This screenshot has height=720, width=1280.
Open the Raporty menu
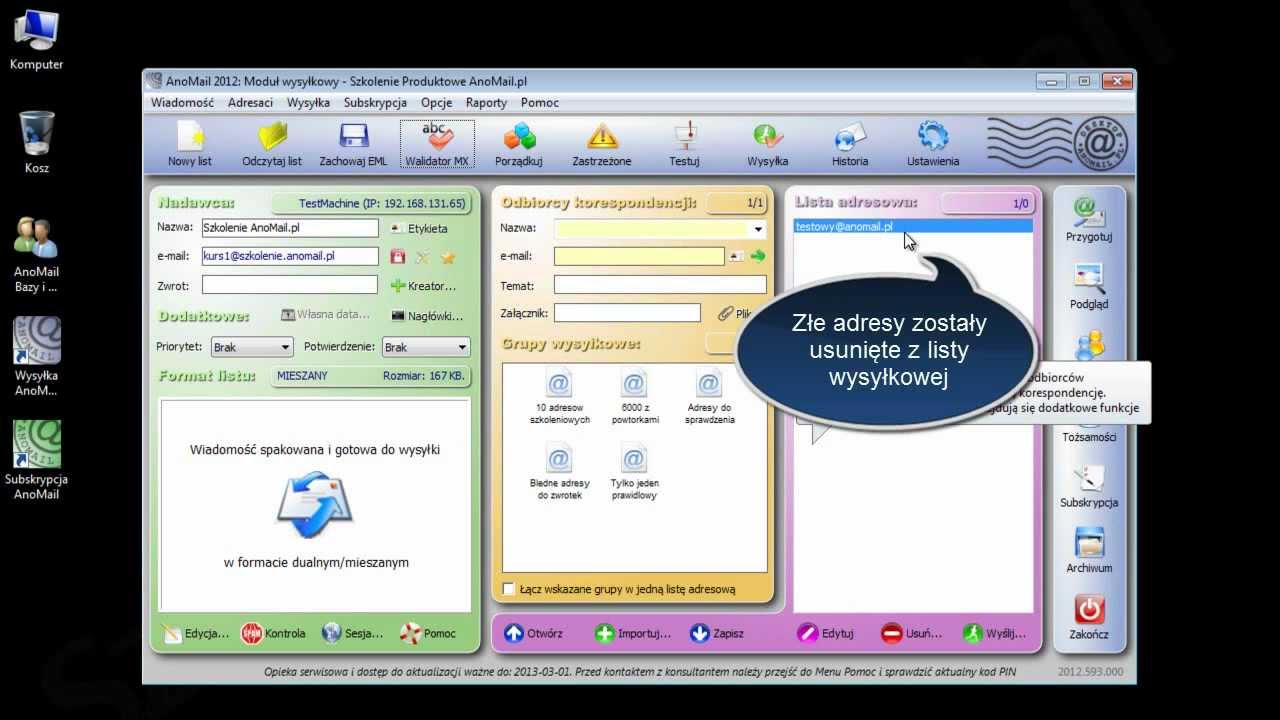tap(486, 102)
